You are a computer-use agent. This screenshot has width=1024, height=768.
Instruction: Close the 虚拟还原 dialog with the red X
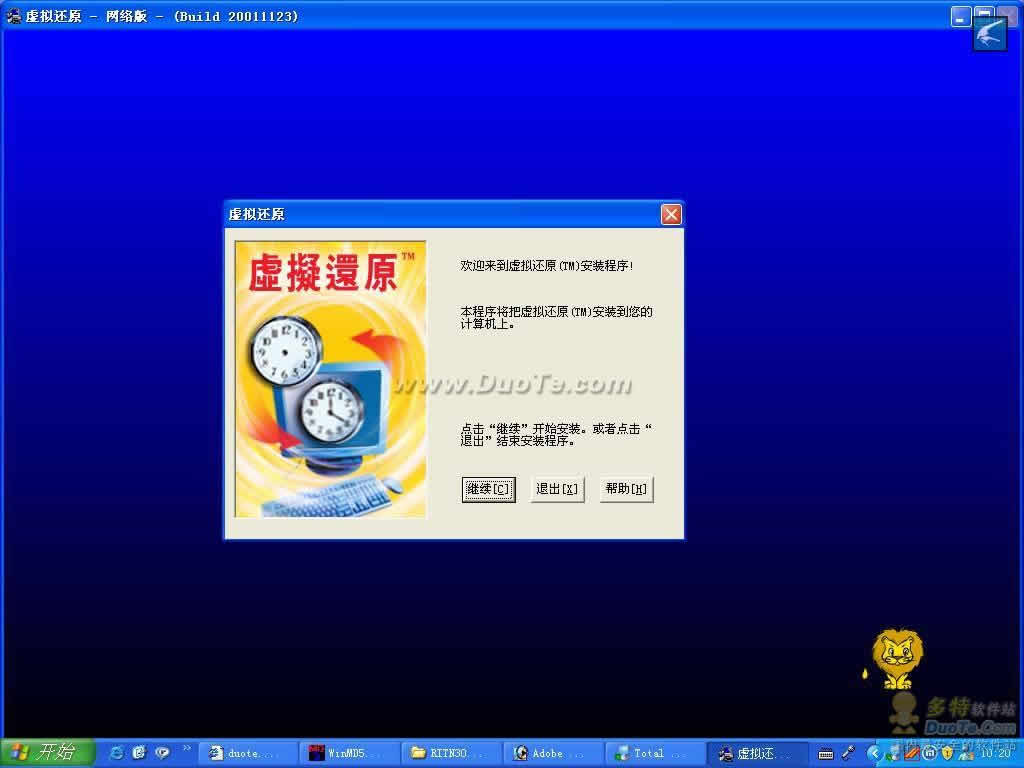(x=671, y=214)
